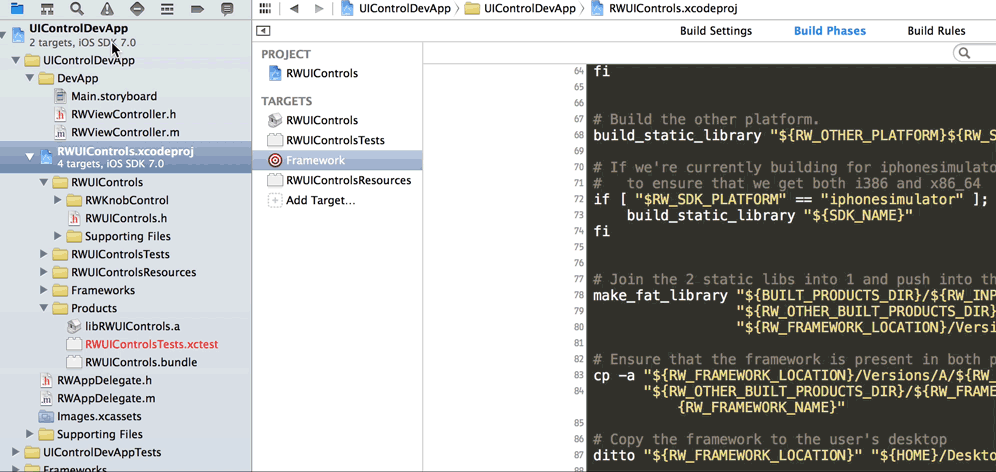Expand the RWUIControlsTests group in navigator

(43, 254)
